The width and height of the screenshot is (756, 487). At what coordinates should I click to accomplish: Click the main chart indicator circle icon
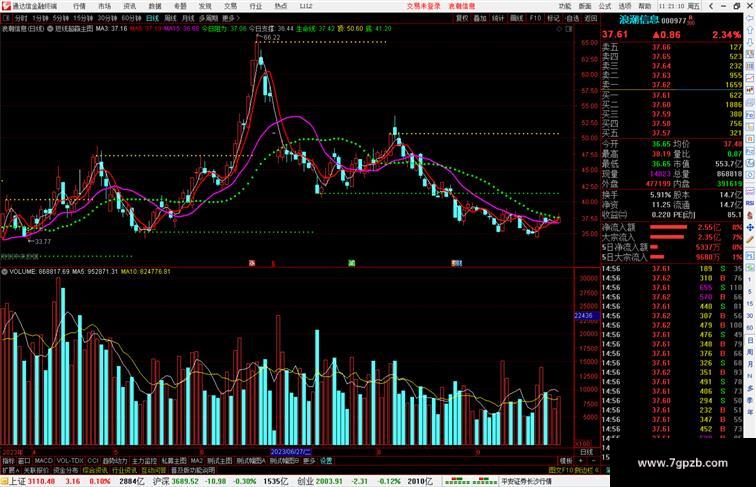pyautogui.click(x=50, y=29)
